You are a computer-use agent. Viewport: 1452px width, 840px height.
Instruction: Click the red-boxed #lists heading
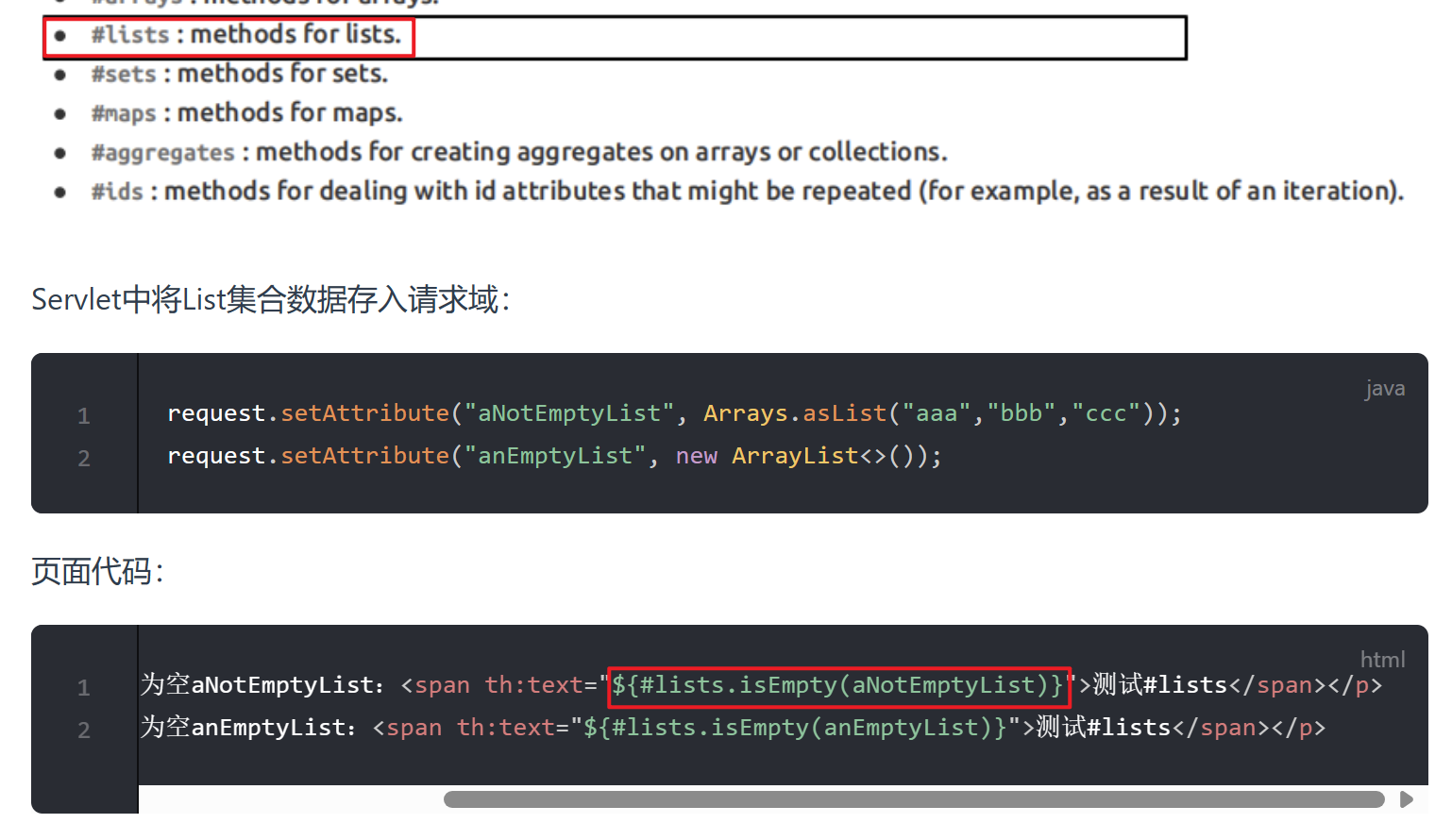(227, 36)
